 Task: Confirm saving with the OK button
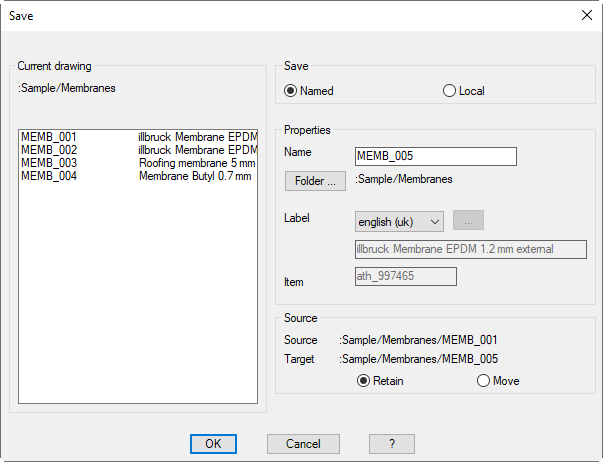click(x=213, y=444)
